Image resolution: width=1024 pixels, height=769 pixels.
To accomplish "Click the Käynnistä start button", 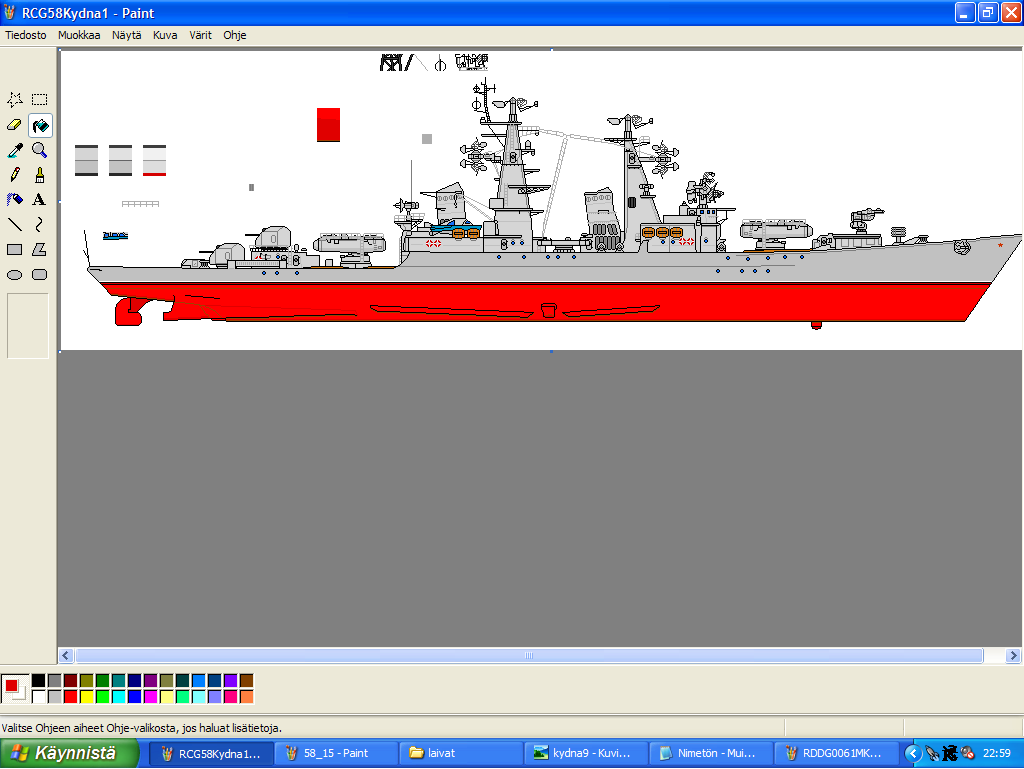I will coord(68,753).
